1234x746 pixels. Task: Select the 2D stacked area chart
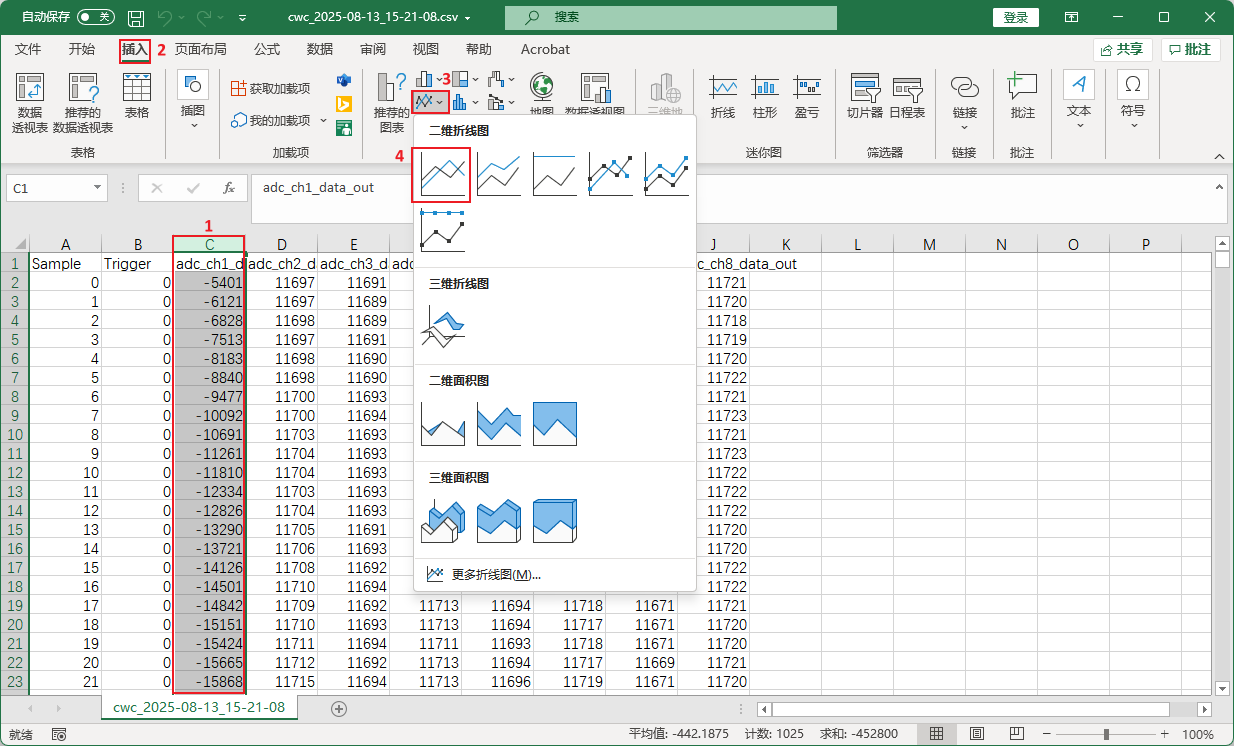(498, 424)
